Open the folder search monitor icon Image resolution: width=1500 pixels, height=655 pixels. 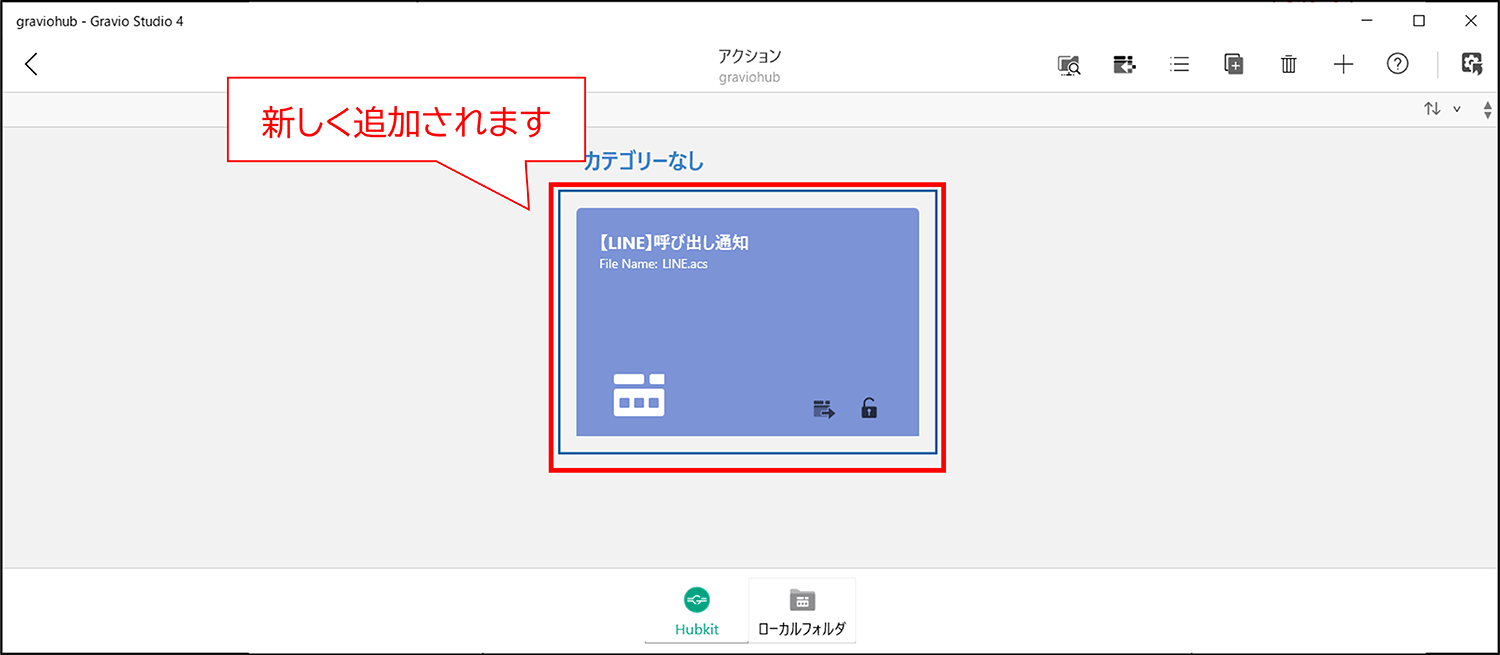point(1069,65)
